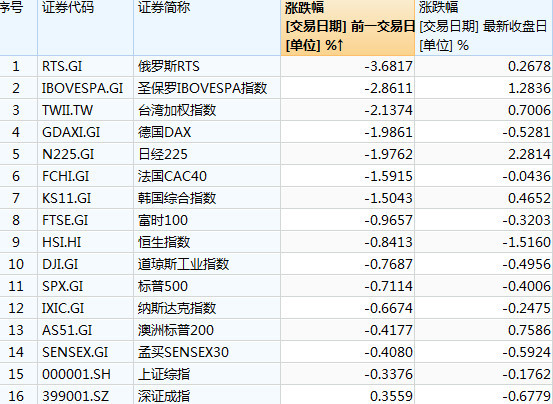Image resolution: width=553 pixels, height=404 pixels.
Task: Select name 澳洲标普200
Action: [176, 330]
